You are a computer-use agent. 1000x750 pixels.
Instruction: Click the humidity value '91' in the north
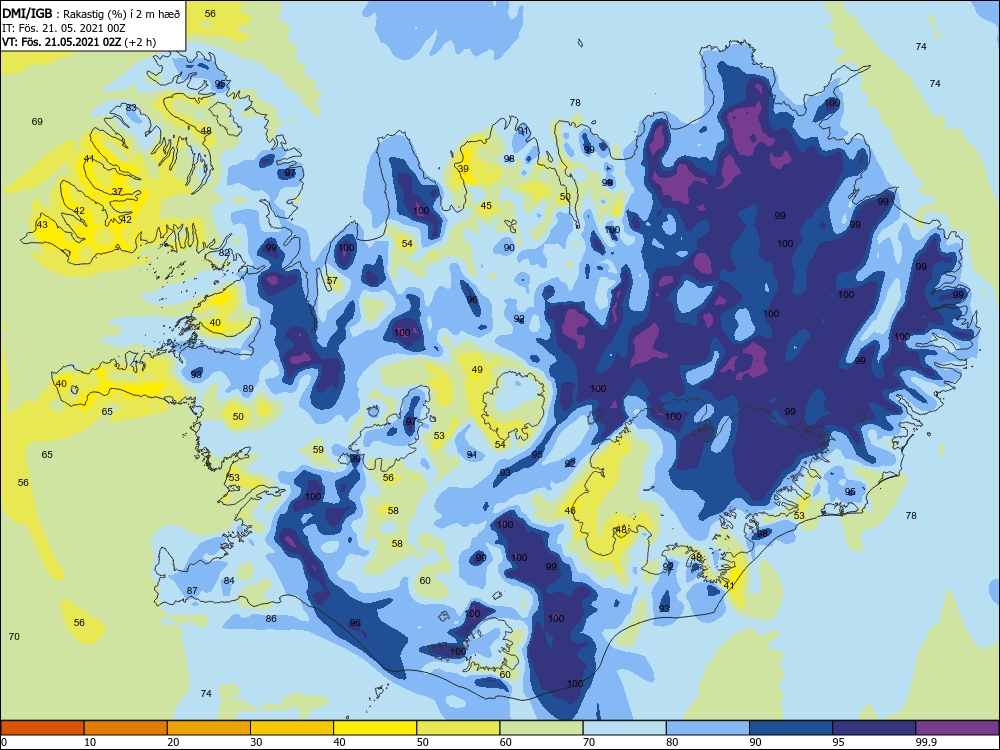[x=523, y=131]
